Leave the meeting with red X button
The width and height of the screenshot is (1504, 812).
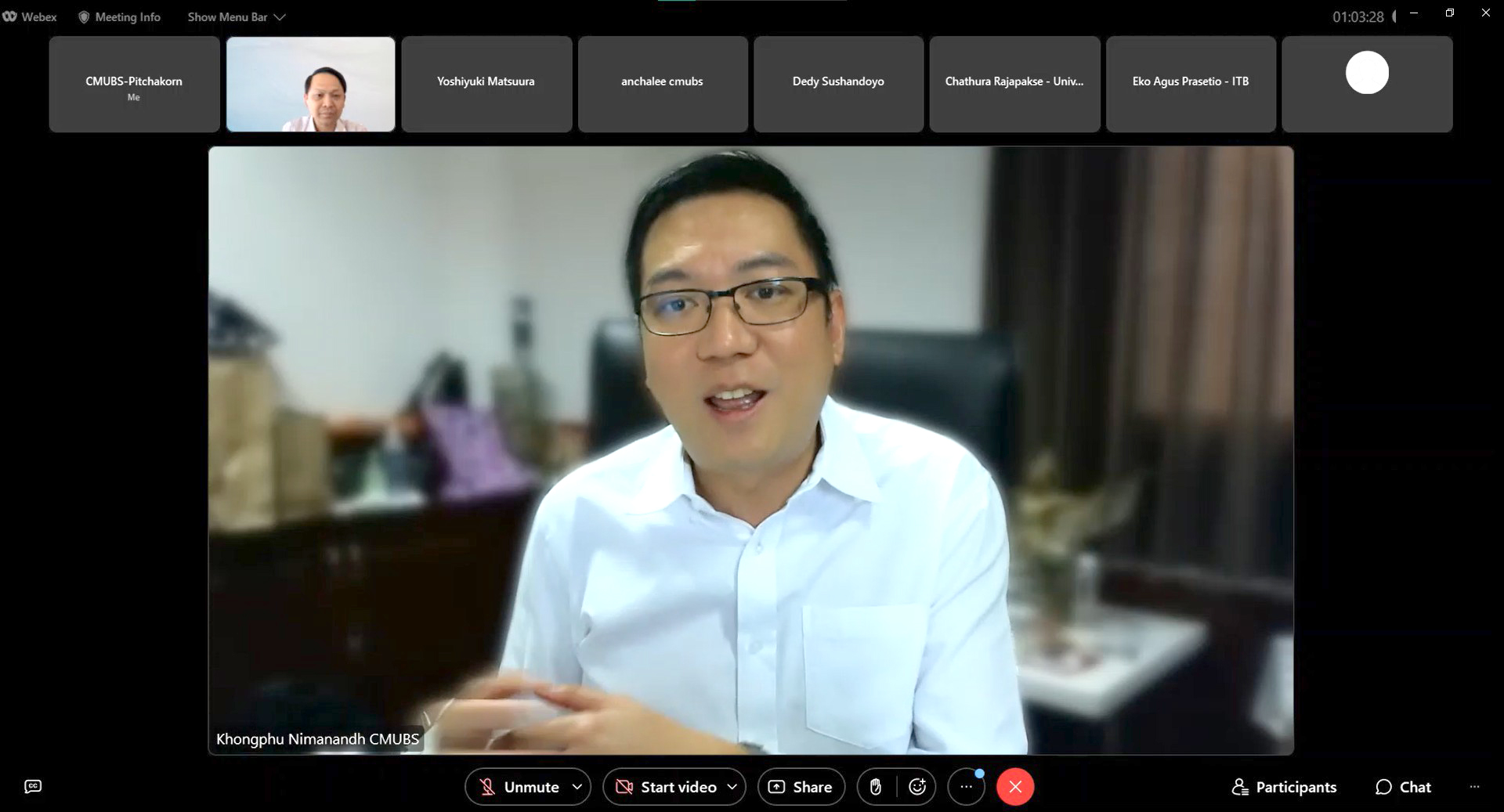tap(1015, 787)
